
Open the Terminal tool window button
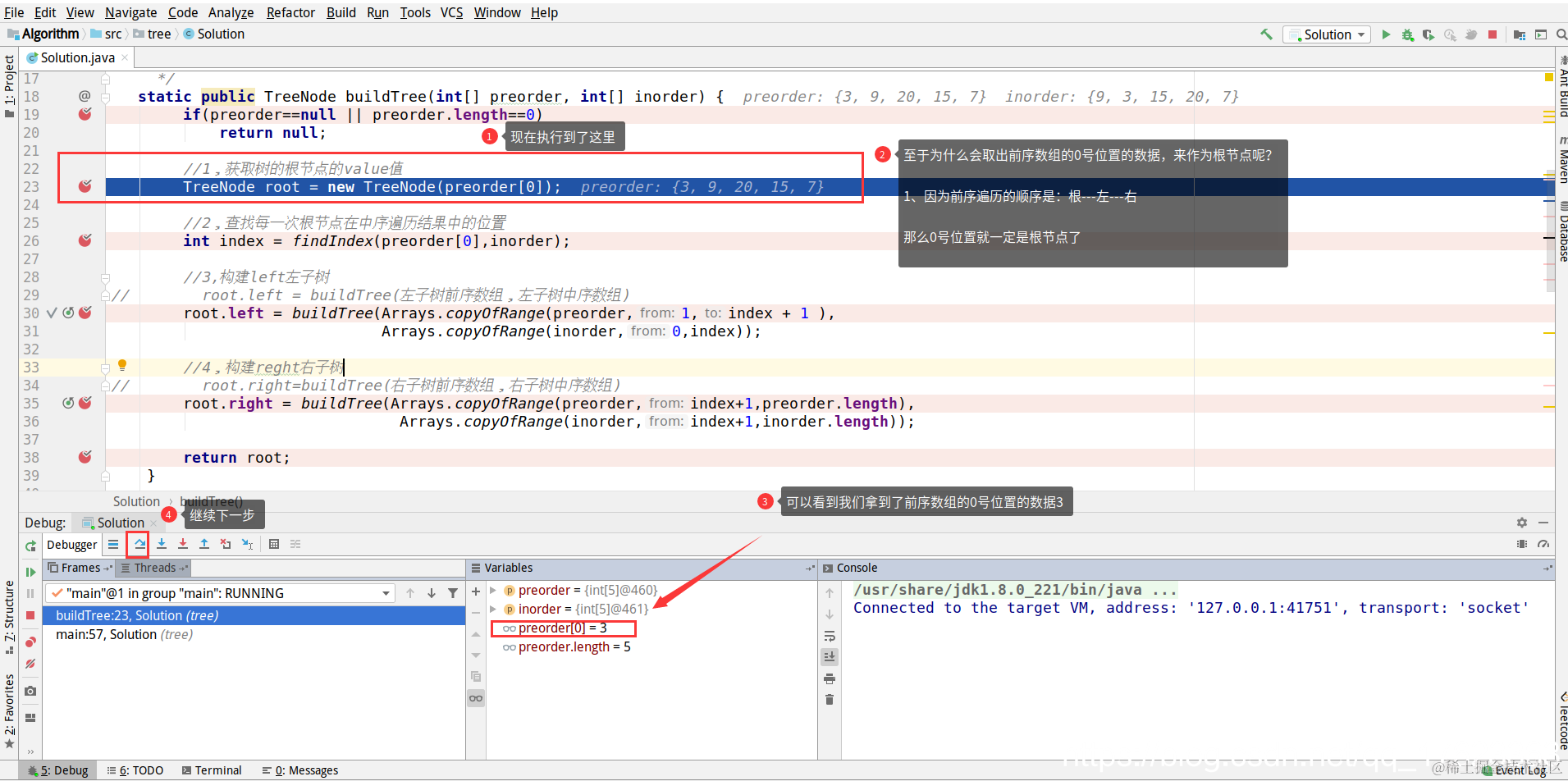pos(212,770)
